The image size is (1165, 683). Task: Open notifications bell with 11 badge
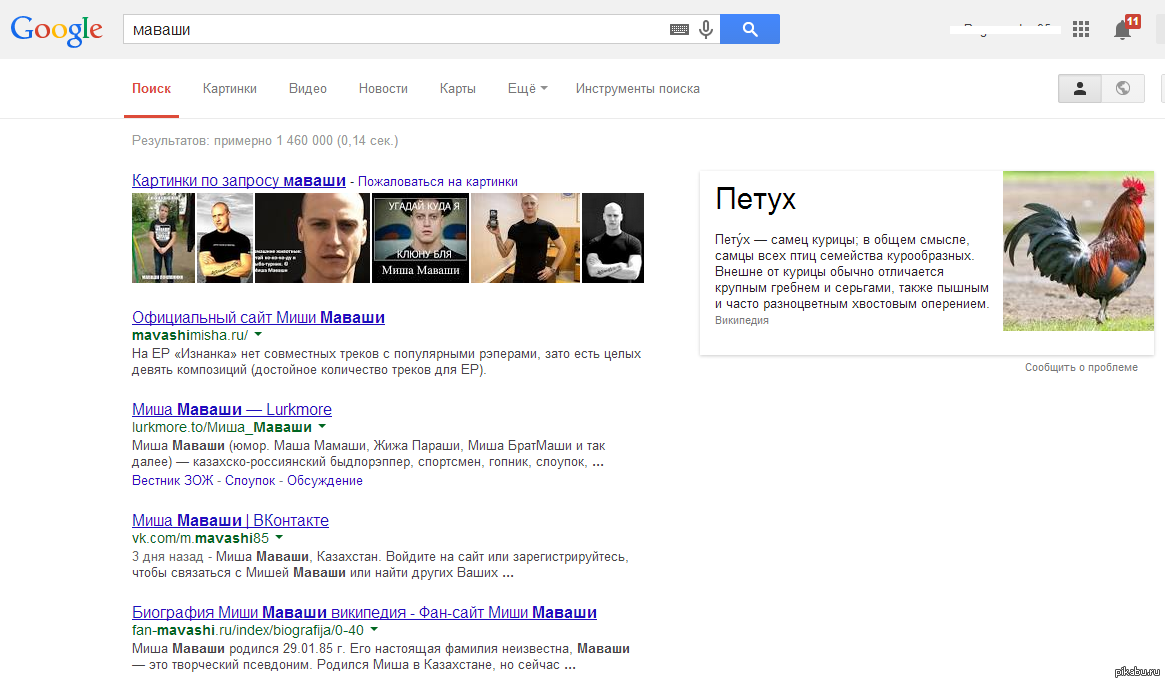1123,30
